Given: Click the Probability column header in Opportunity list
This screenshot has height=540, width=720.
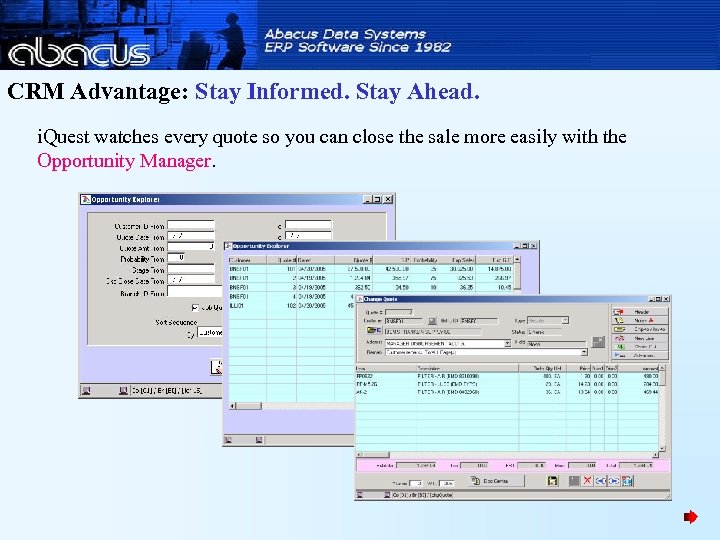Looking at the screenshot, I should click(x=424, y=260).
